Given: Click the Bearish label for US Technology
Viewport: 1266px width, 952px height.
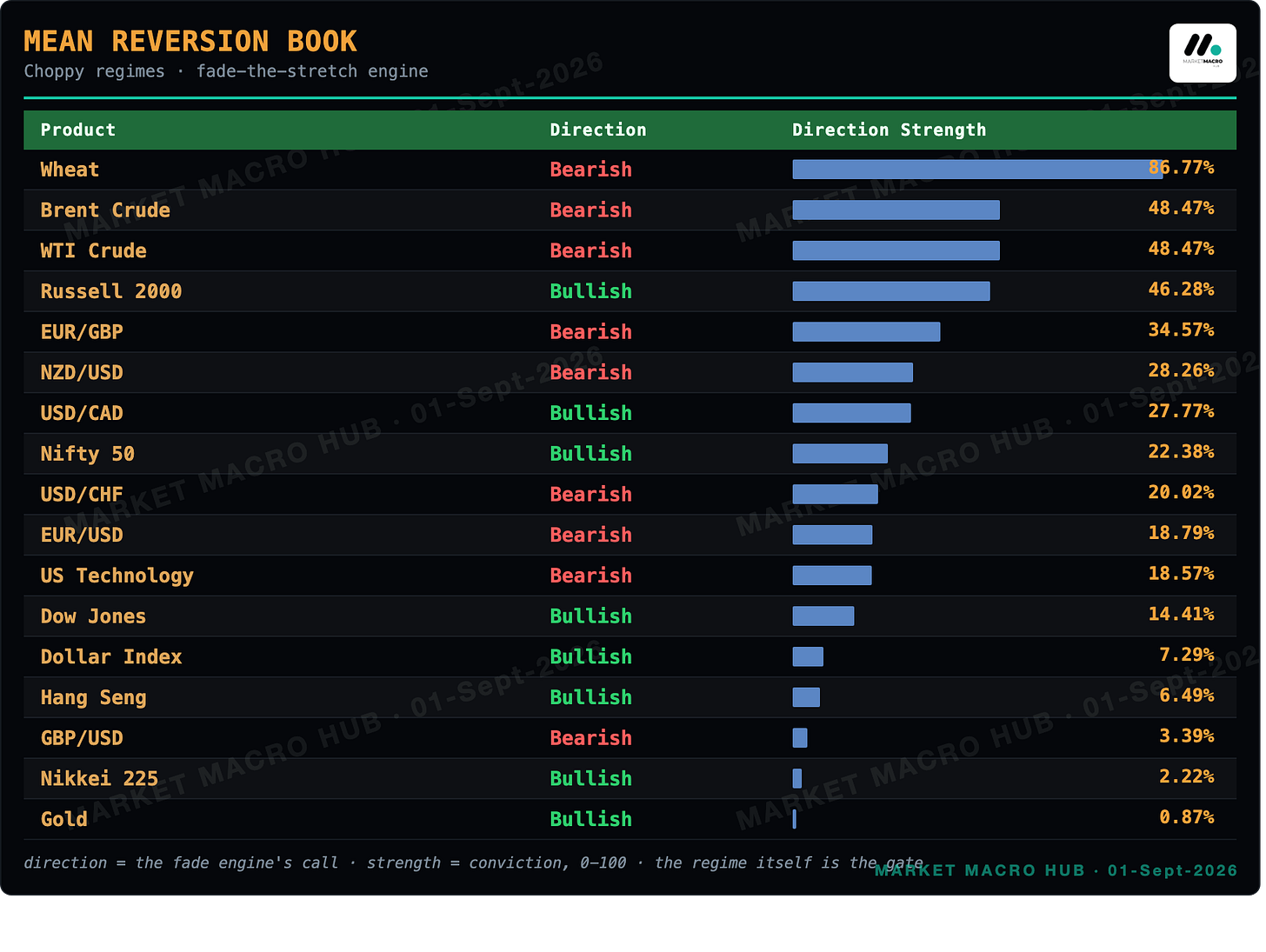Looking at the screenshot, I should pos(591,576).
